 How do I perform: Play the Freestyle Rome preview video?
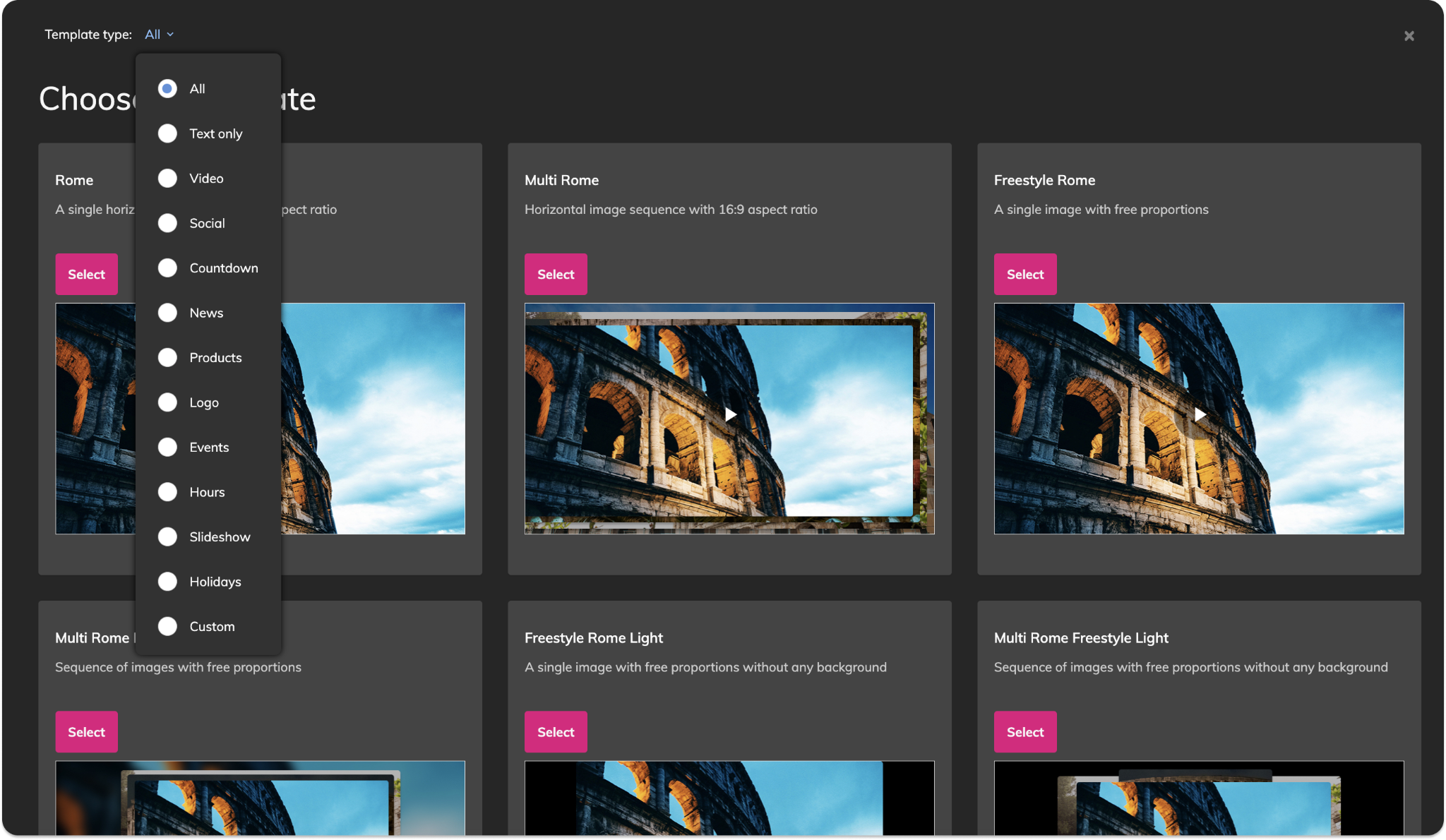pos(1200,414)
